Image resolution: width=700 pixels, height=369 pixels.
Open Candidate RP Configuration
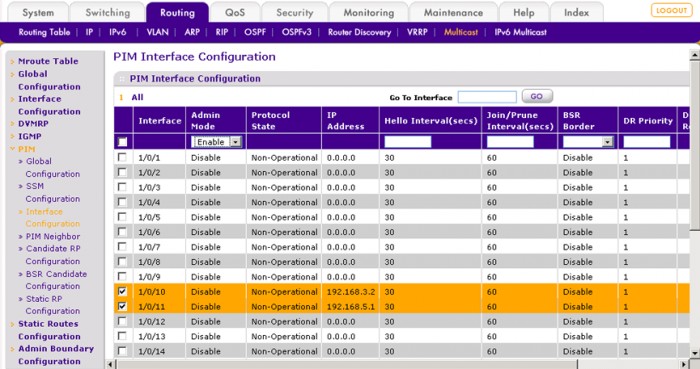pyautogui.click(x=53, y=255)
